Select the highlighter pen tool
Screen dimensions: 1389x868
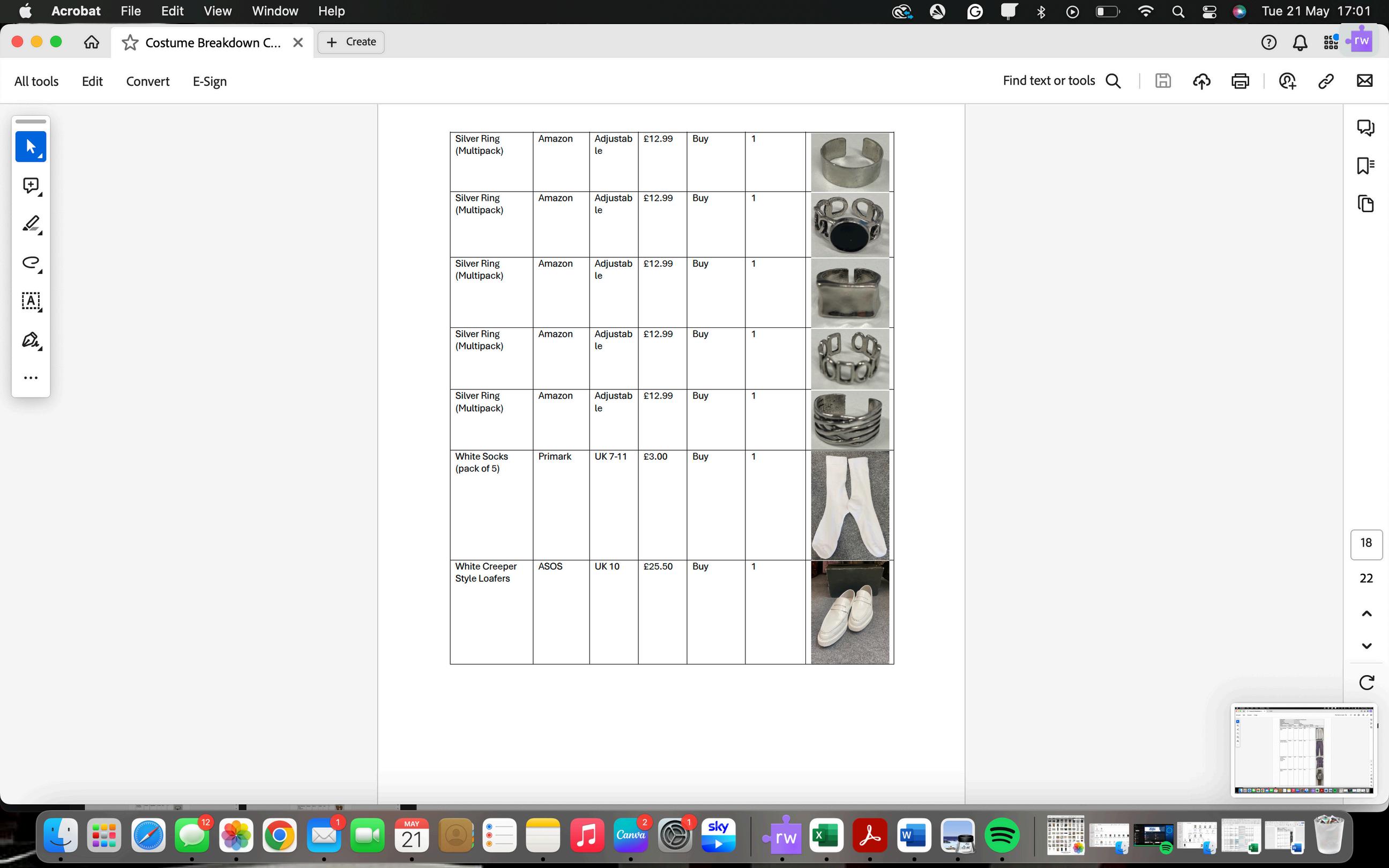click(31, 224)
